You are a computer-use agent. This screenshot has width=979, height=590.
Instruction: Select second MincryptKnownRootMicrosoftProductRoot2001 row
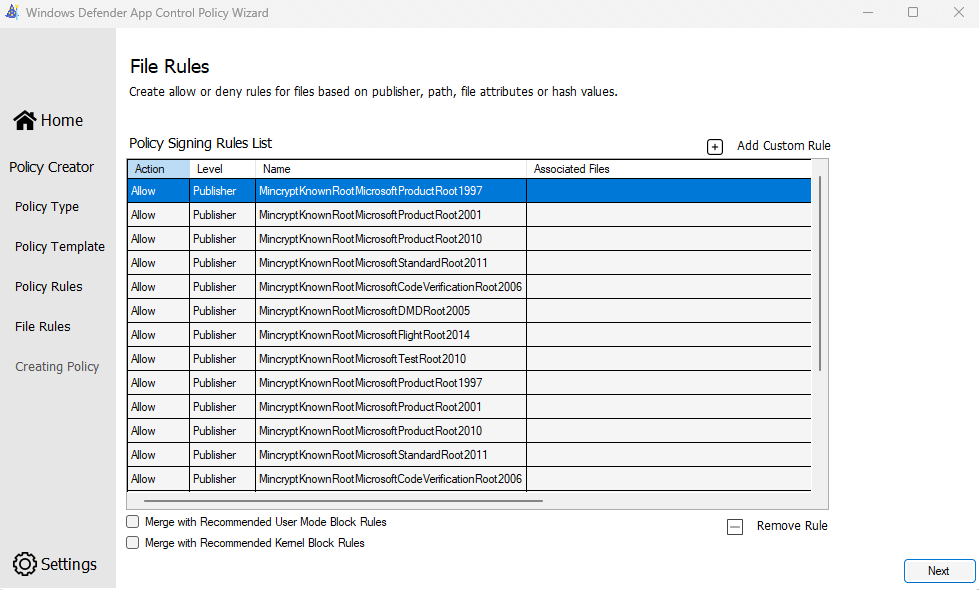click(470, 406)
